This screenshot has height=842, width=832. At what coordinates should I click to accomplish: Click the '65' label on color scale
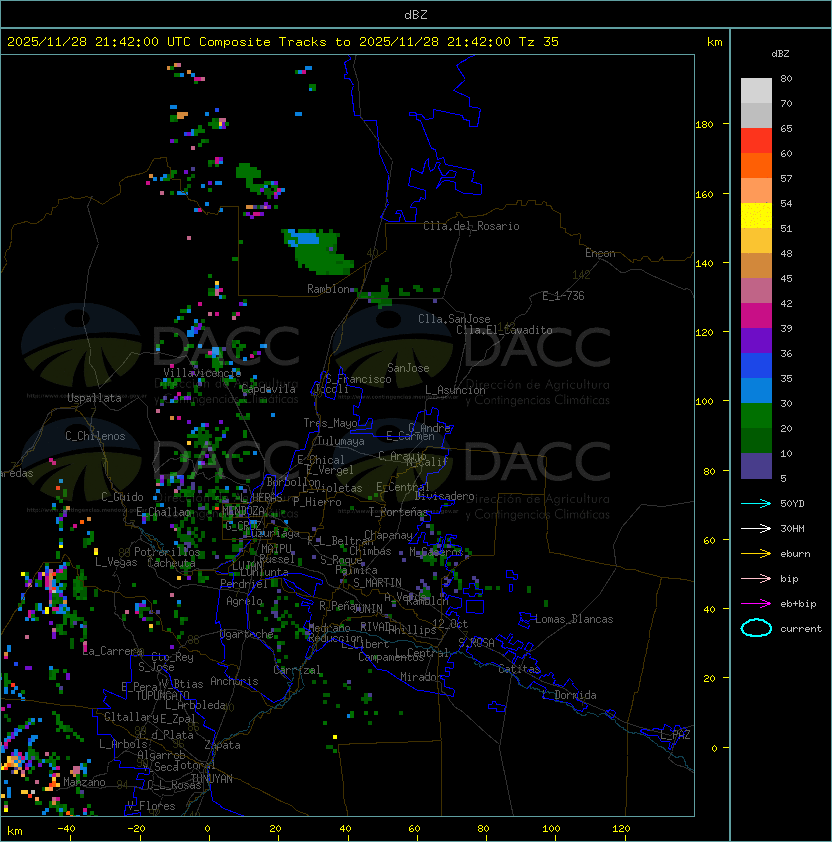[x=786, y=128]
